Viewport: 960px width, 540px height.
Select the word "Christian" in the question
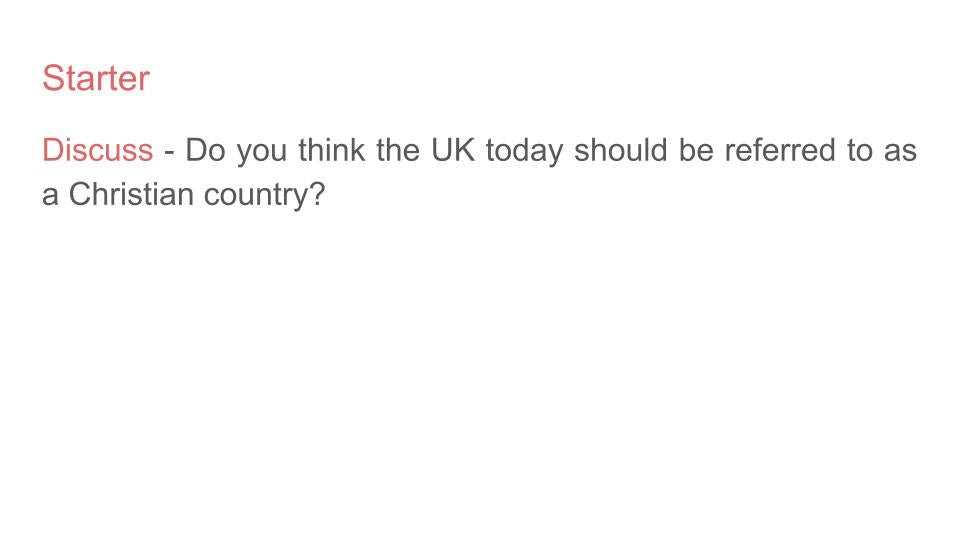[131, 194]
